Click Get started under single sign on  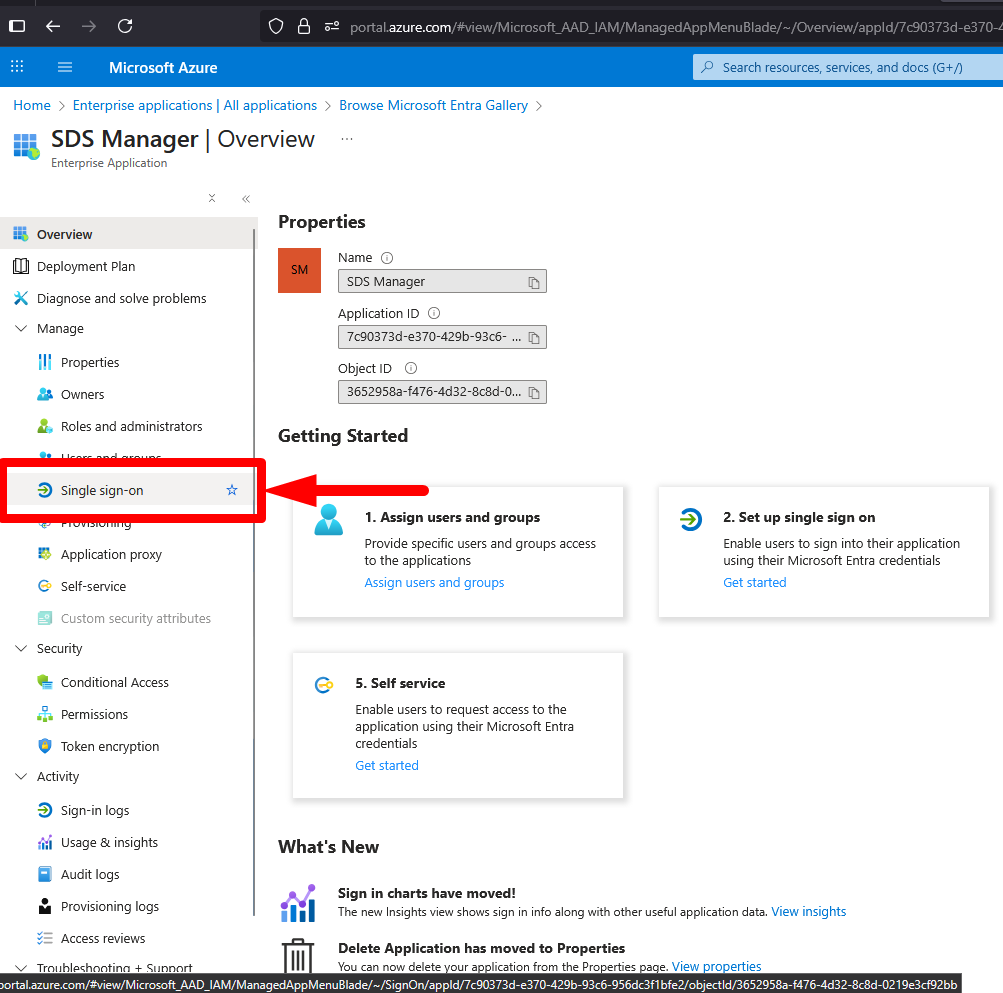(x=755, y=582)
